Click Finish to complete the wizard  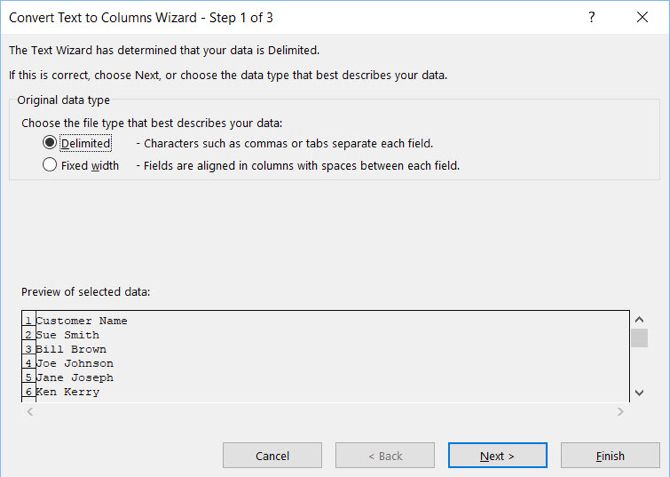tap(610, 456)
